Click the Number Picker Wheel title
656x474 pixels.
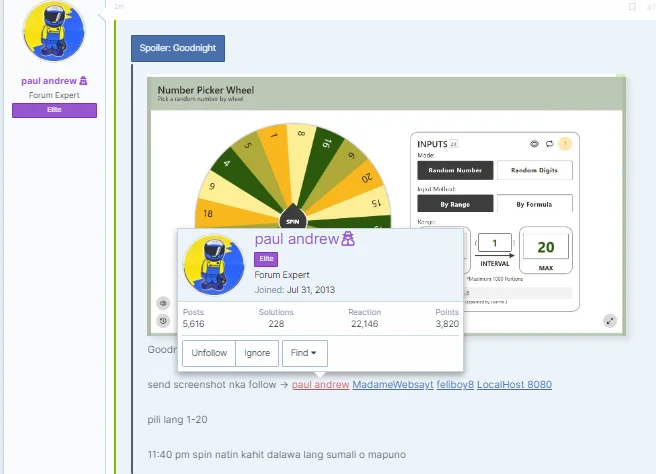coord(205,90)
